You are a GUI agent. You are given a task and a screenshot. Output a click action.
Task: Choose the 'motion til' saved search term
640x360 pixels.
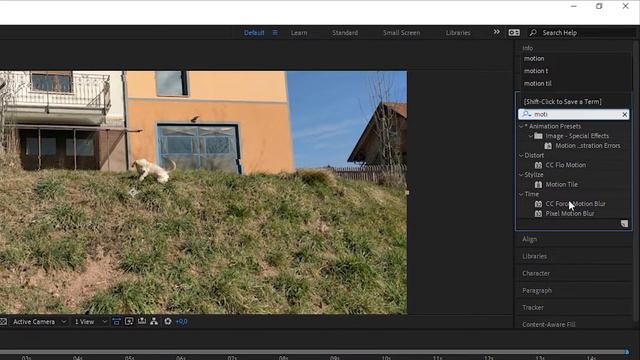(x=538, y=84)
